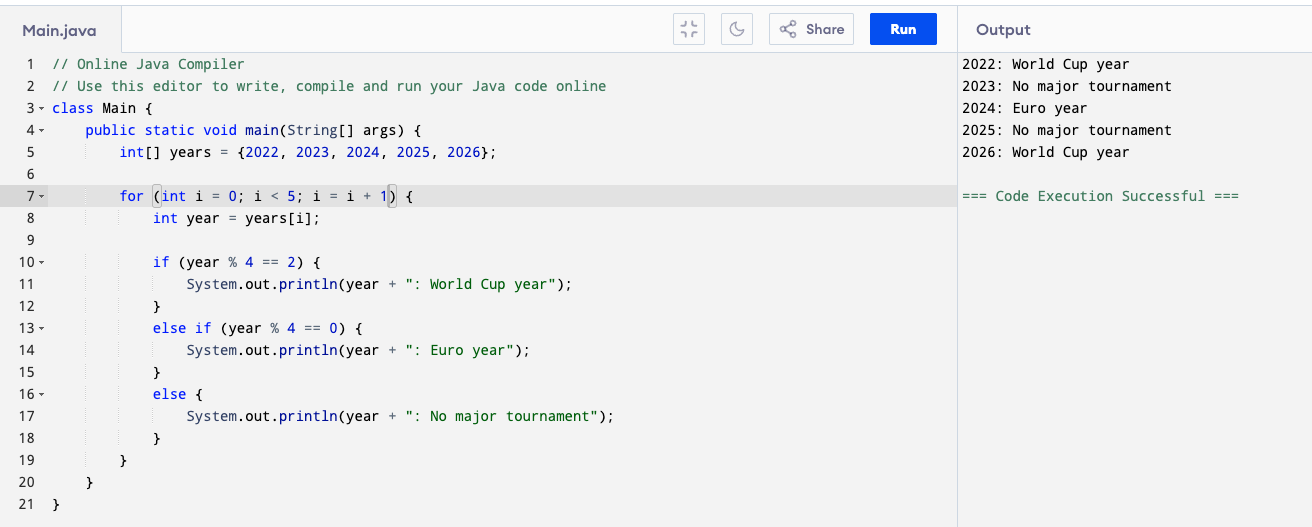Fold the main method at line 4
Image resolution: width=1312 pixels, height=527 pixels.
tap(42, 130)
